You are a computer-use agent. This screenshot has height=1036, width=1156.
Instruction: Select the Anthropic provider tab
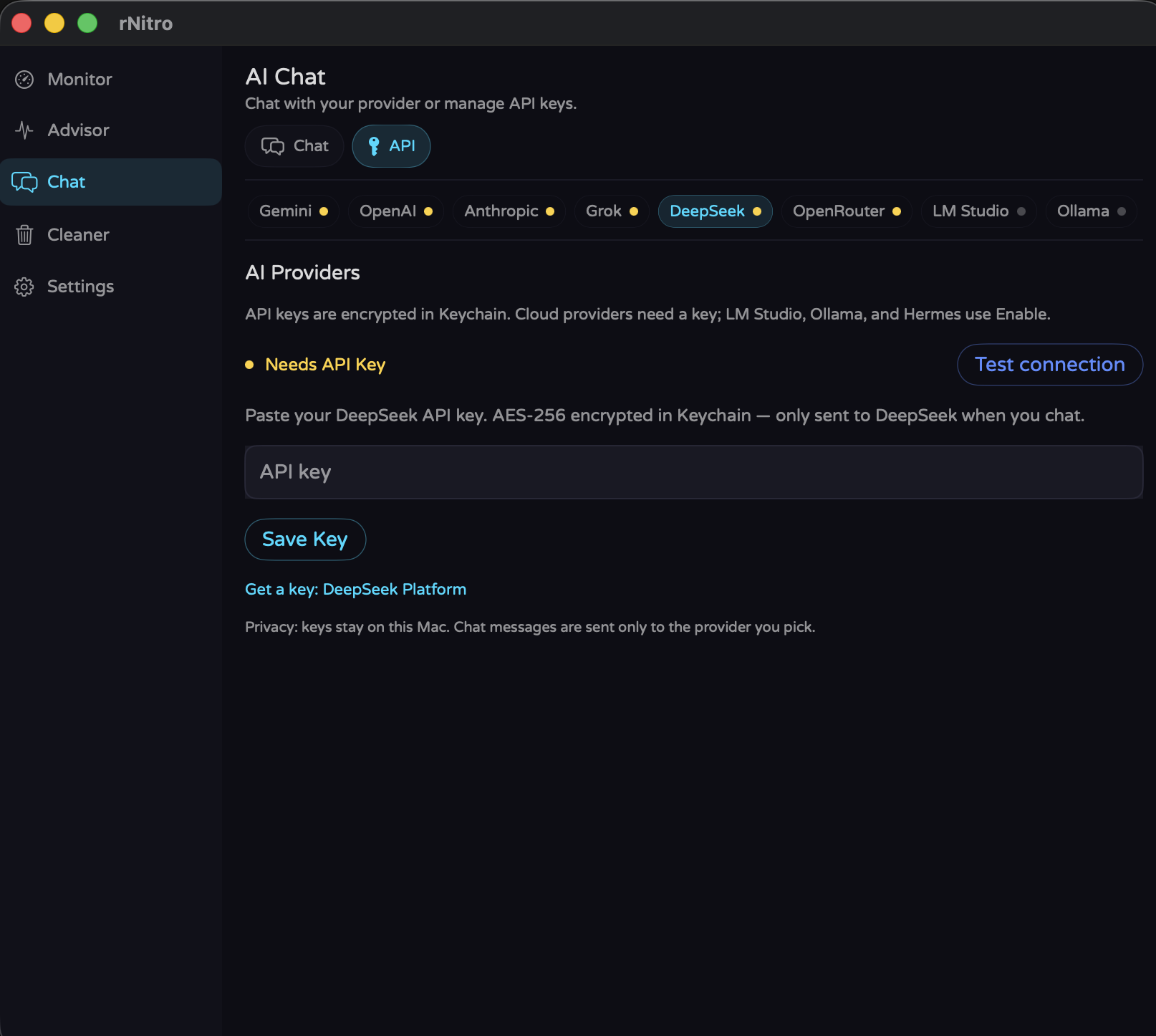pos(509,211)
